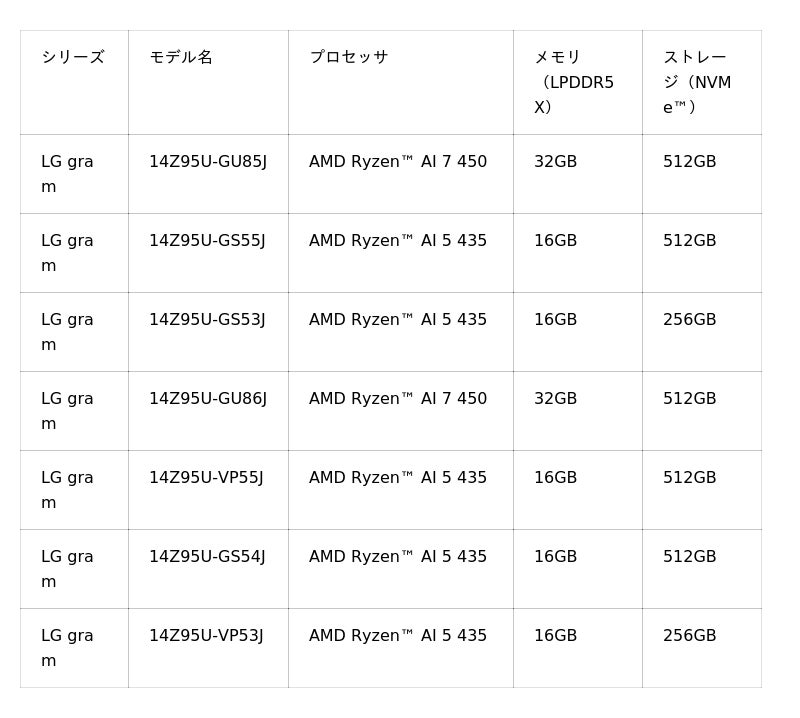Select model name 14Z95U-GS54J
Image resolution: width=800 pixels, height=718 pixels.
(207, 557)
